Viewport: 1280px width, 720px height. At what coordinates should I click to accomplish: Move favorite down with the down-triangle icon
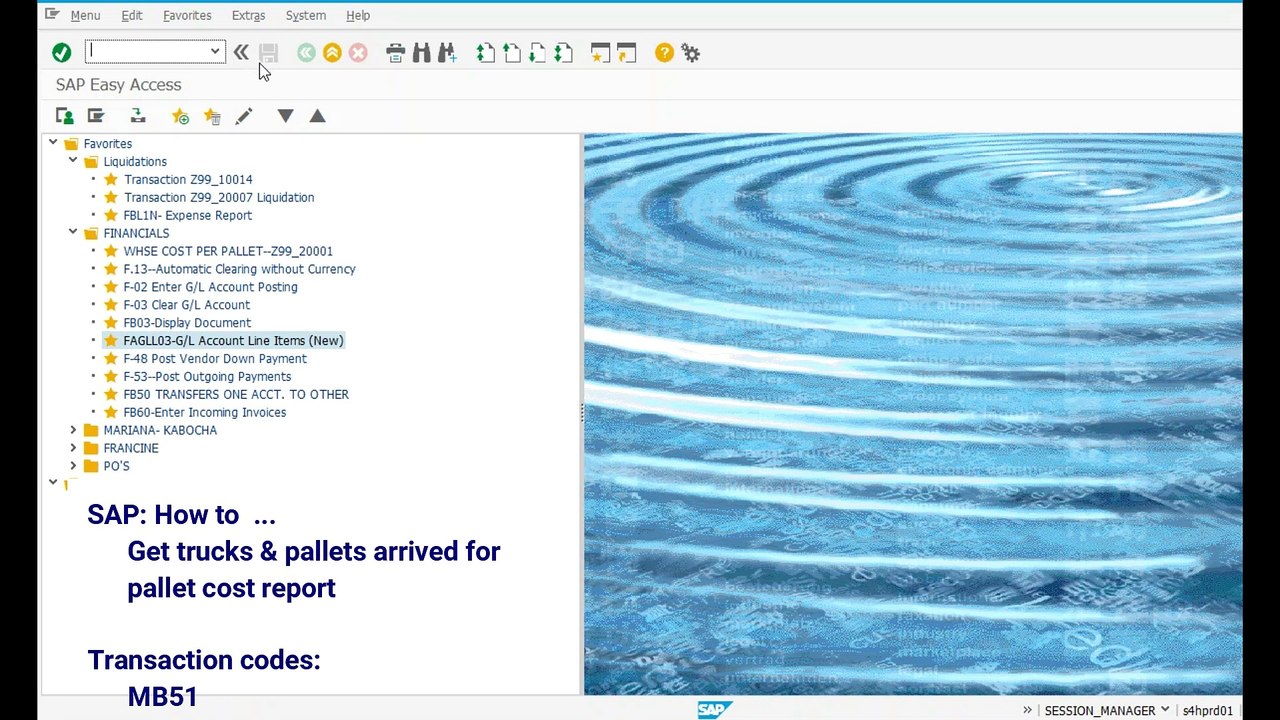[285, 116]
